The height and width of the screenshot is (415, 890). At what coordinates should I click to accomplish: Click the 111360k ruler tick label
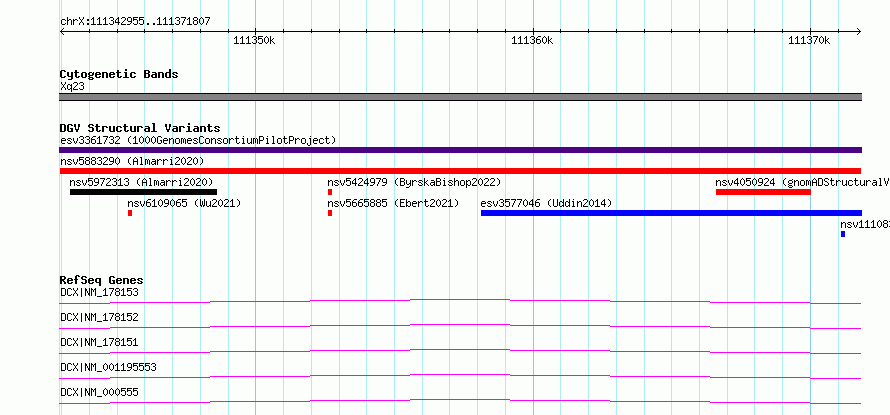tap(532, 41)
